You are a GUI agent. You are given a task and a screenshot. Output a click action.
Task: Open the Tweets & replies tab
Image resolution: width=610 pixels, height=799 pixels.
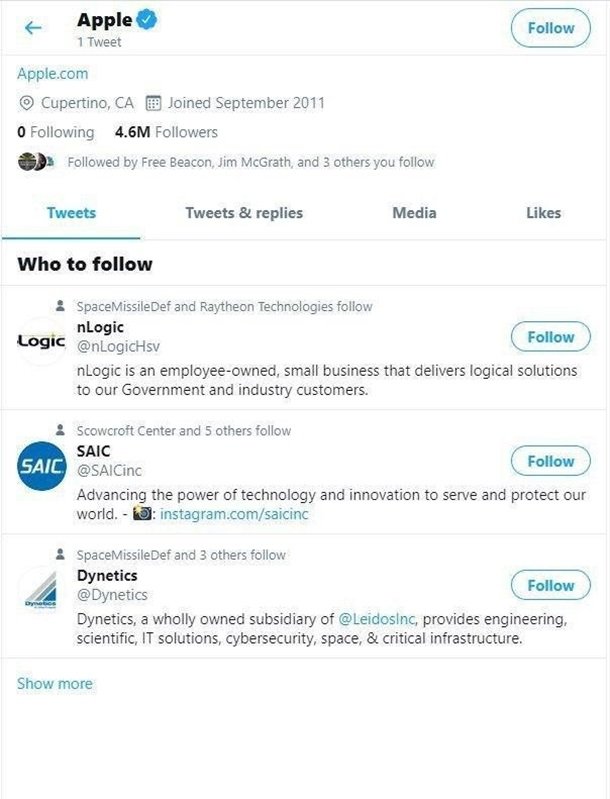point(244,213)
